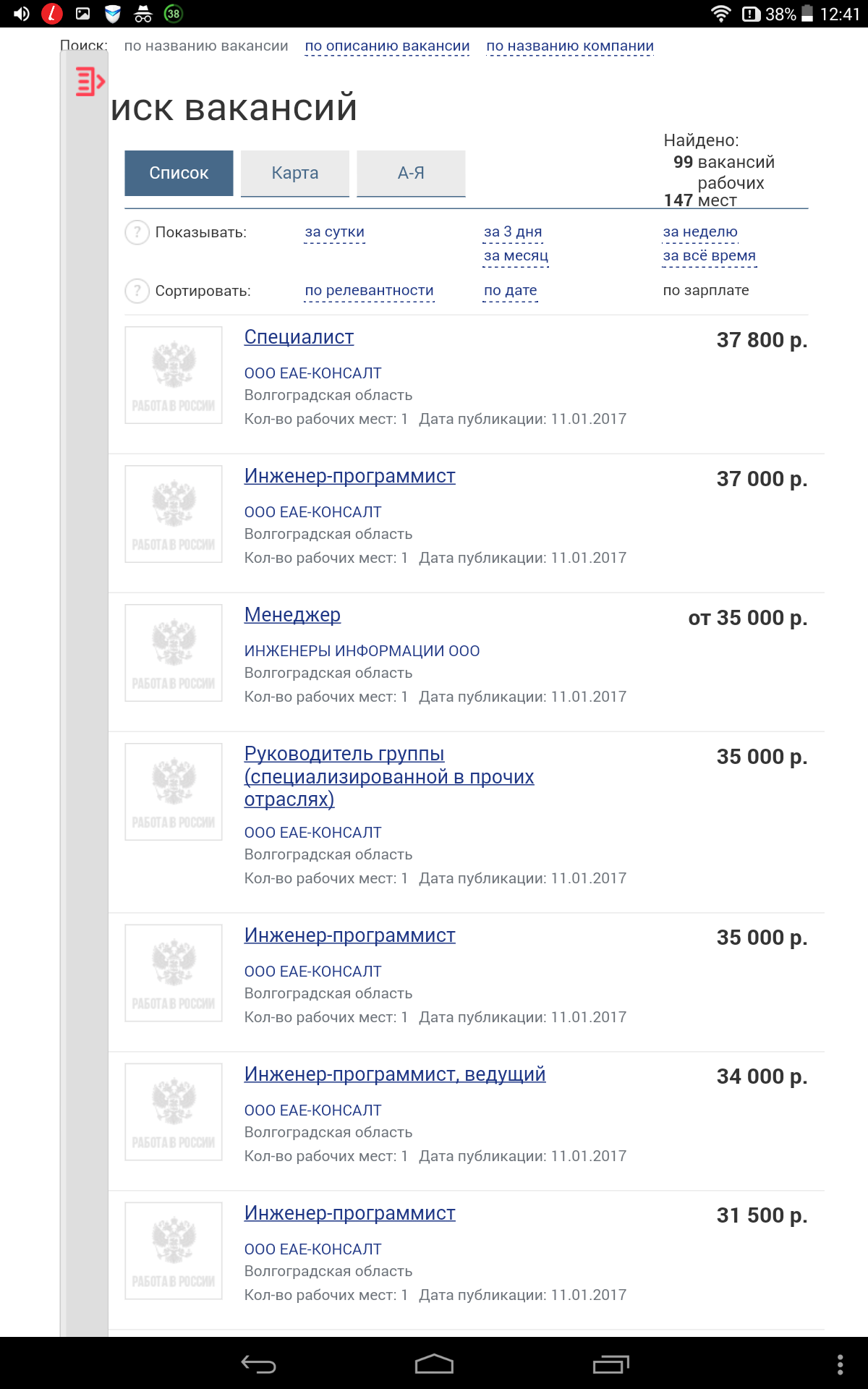Image resolution: width=868 pixels, height=1389 pixels.
Task: Open the recent apps navigation icon
Action: pos(610,1364)
